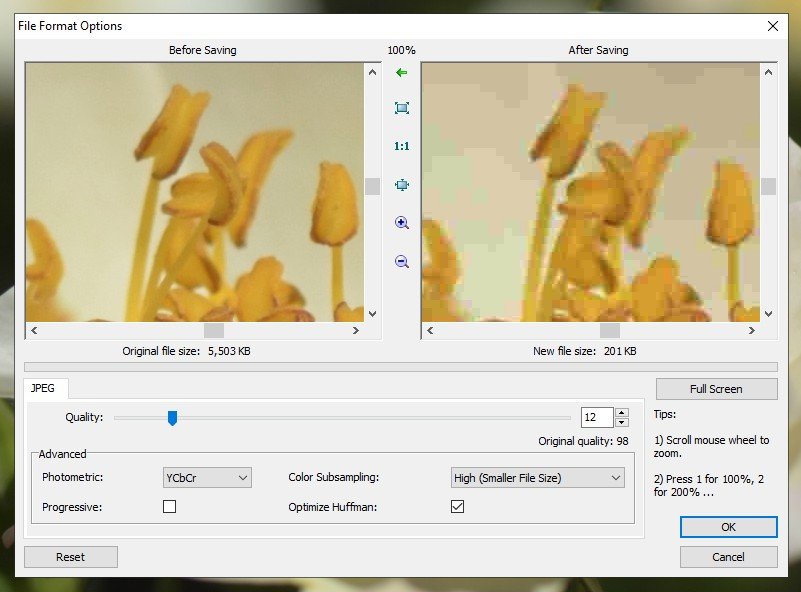Set preview to 1:1 actual size

tap(402, 146)
